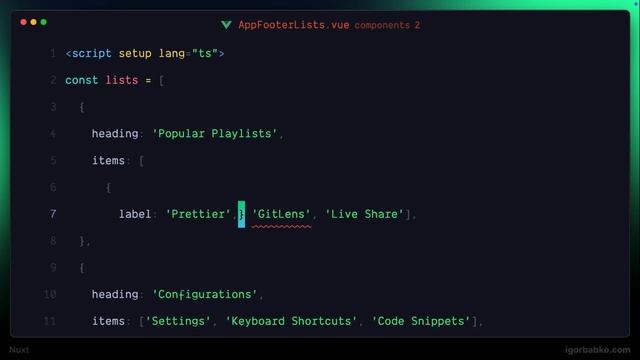Click the underlined 'GitLens' error string
The image size is (640, 360).
click(x=281, y=214)
